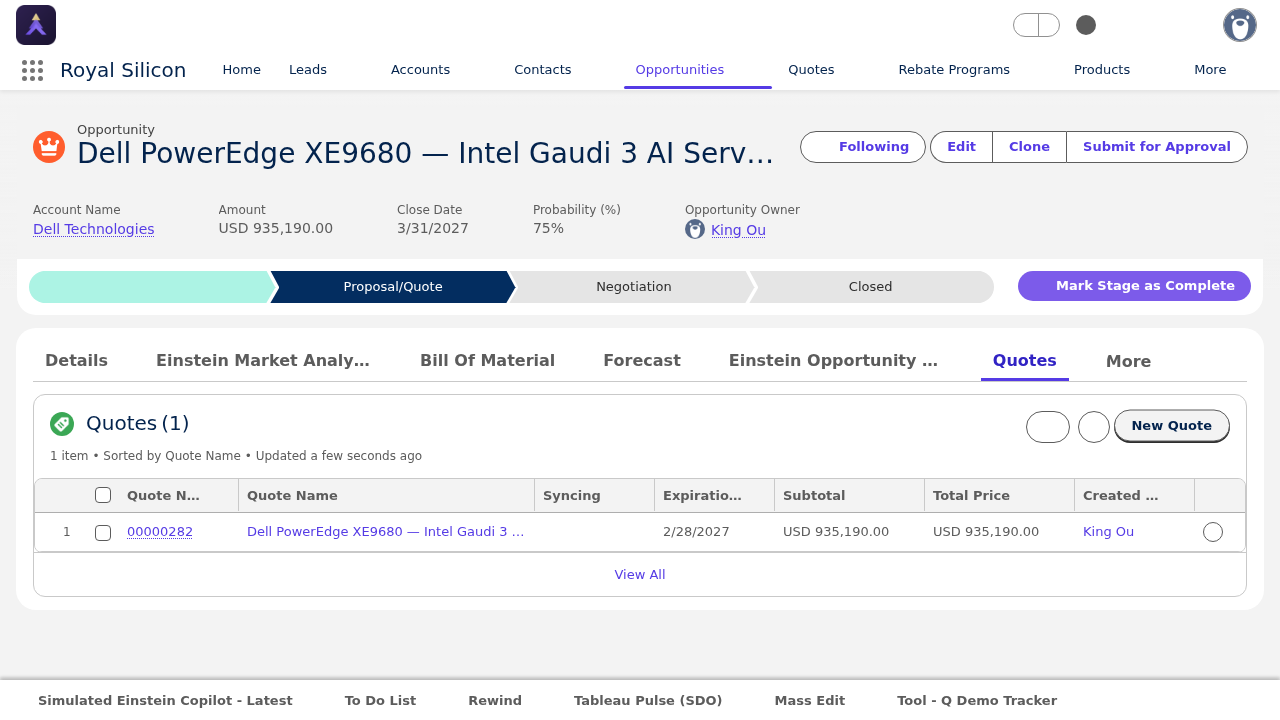Image resolution: width=1280 pixels, height=720 pixels.
Task: Show the Details record tab
Action: (x=76, y=361)
